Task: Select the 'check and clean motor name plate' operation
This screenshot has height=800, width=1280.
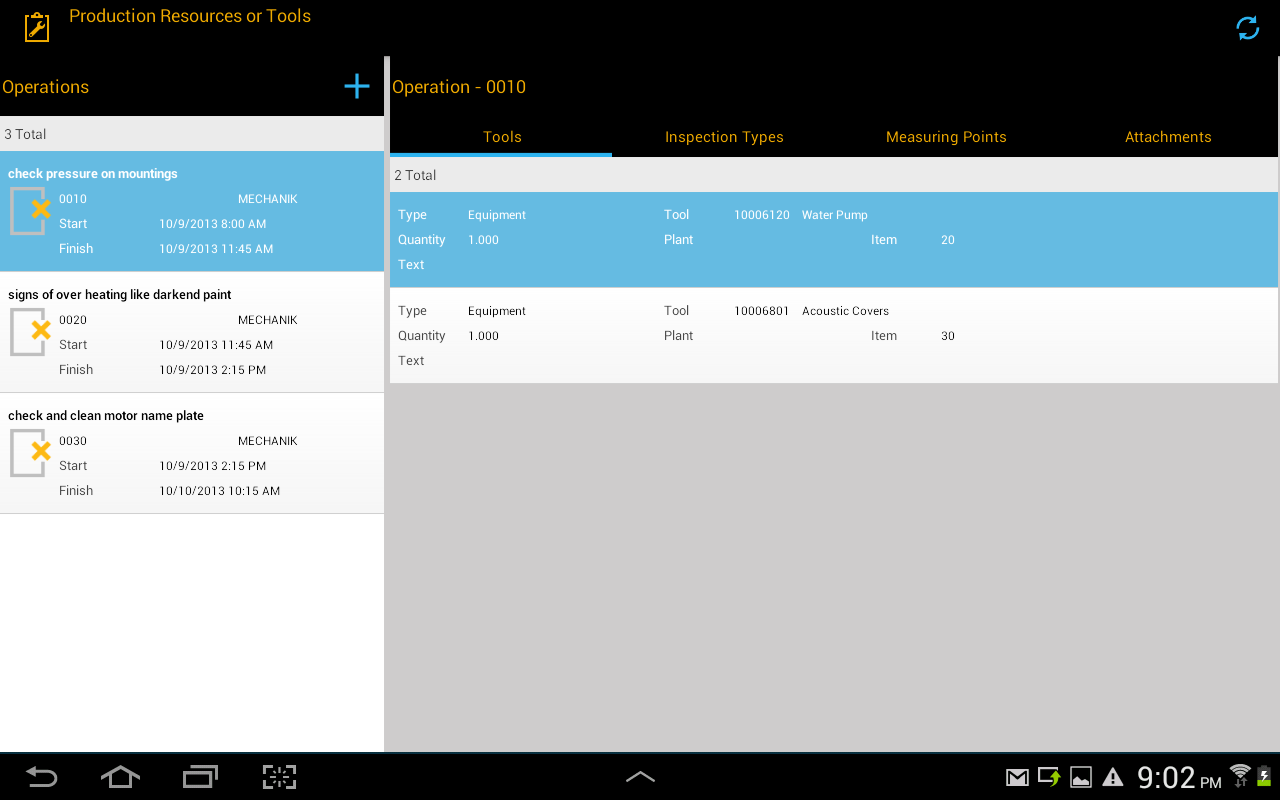Action: (x=192, y=452)
